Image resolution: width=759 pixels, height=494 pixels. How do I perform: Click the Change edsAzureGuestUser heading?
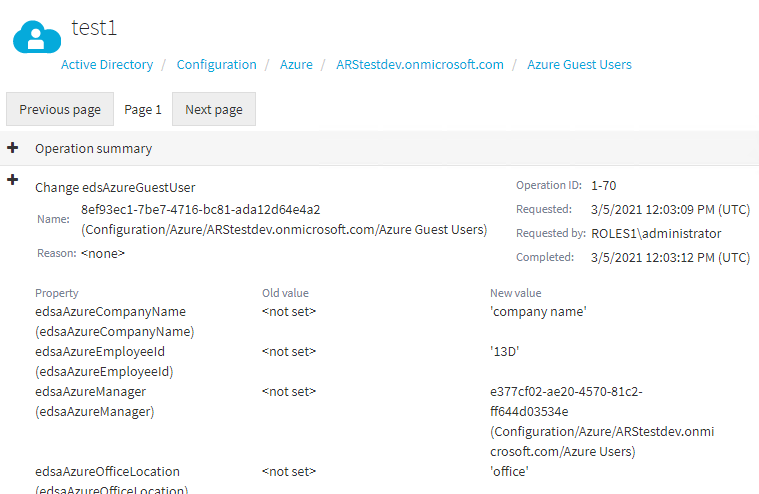(115, 187)
